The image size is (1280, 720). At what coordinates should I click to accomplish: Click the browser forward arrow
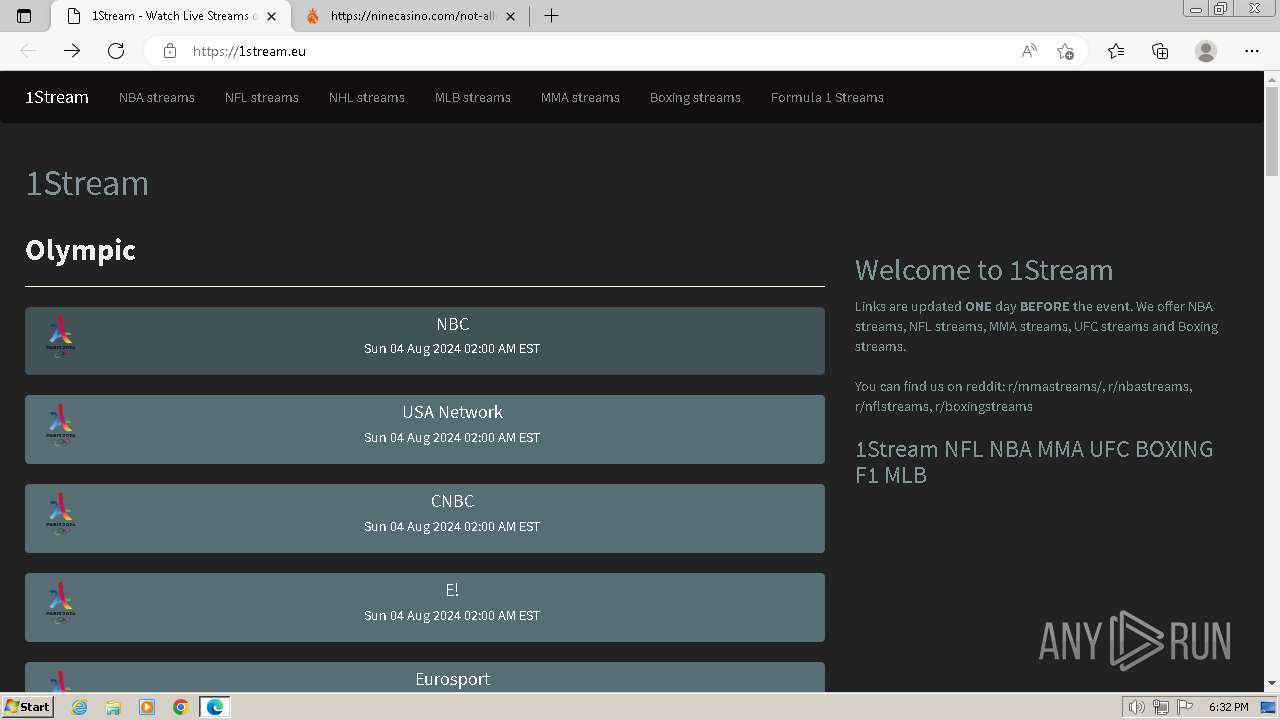(72, 51)
